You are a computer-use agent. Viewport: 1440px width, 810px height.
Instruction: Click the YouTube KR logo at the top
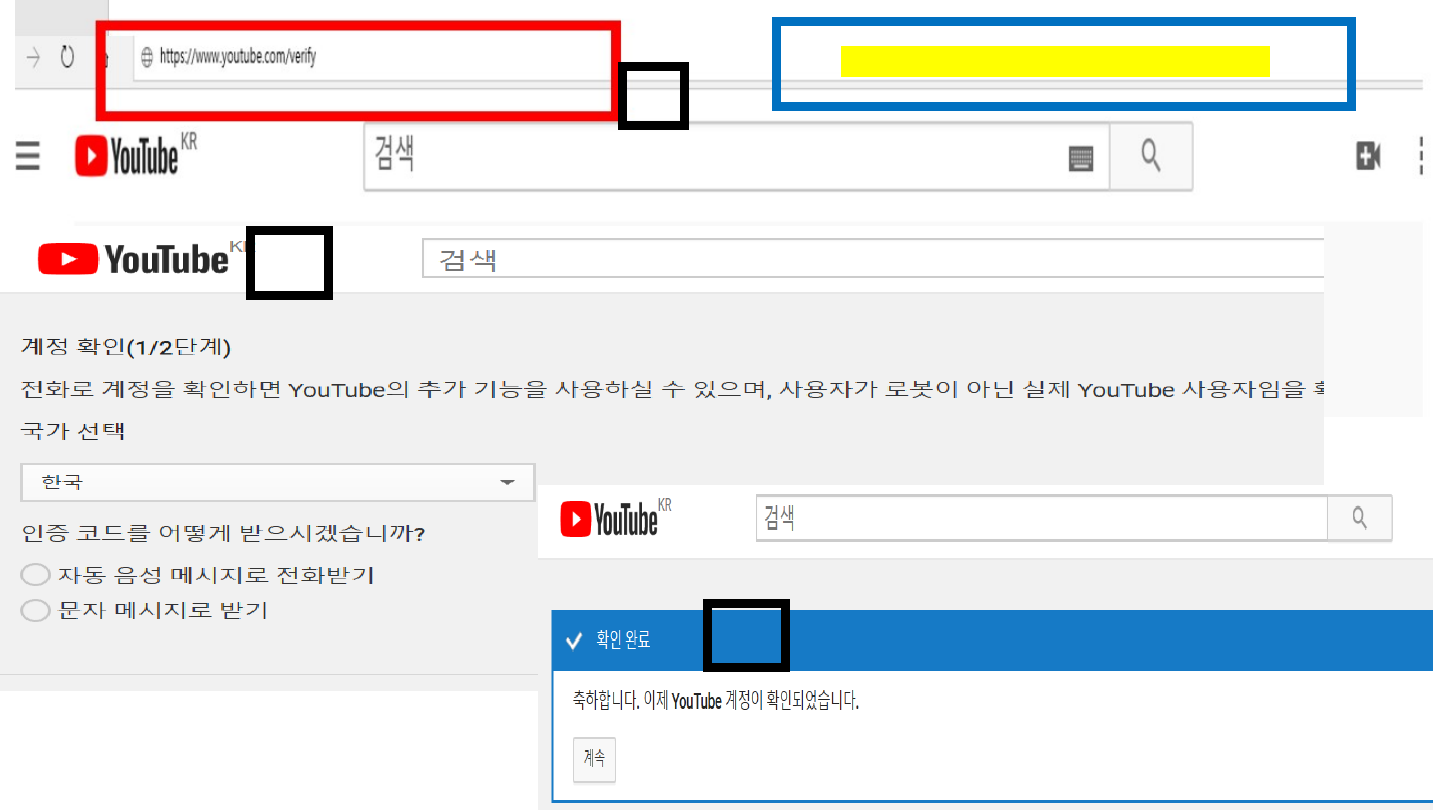click(136, 157)
